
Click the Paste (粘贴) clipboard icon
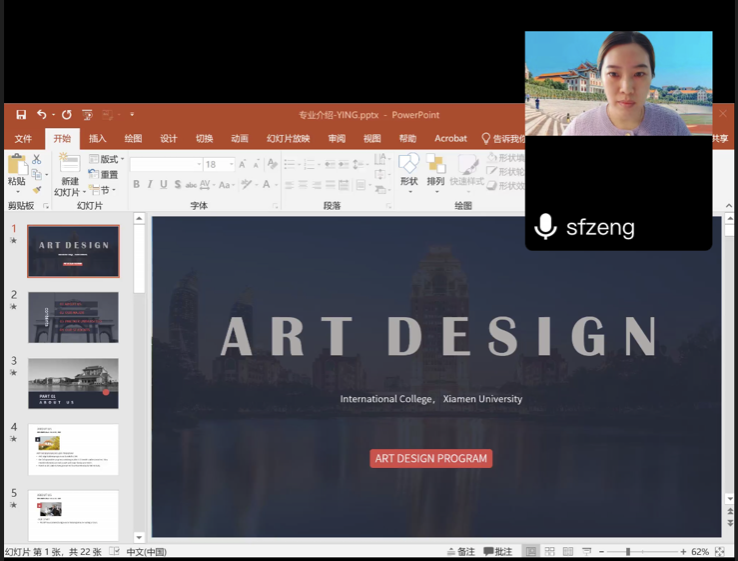[x=16, y=170]
